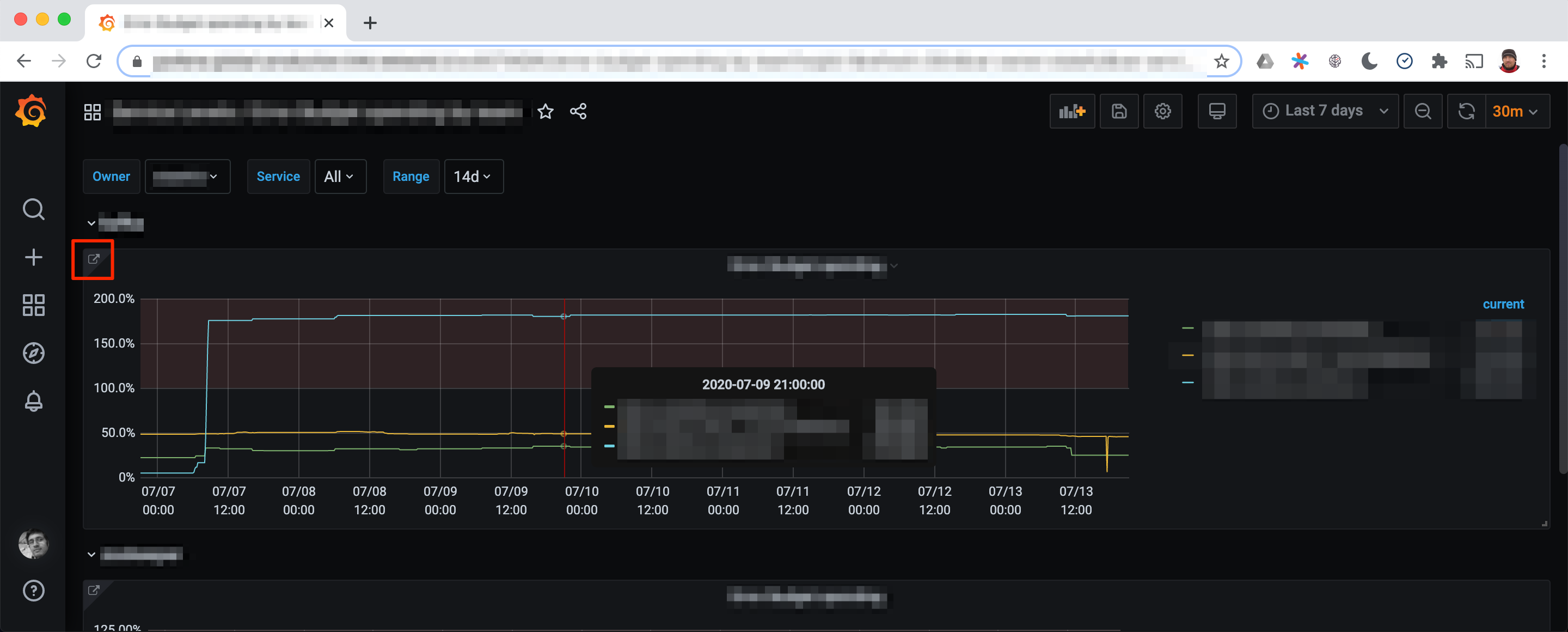This screenshot has height=632, width=1568.
Task: Open the Range 14d dropdown
Action: pyautogui.click(x=473, y=177)
